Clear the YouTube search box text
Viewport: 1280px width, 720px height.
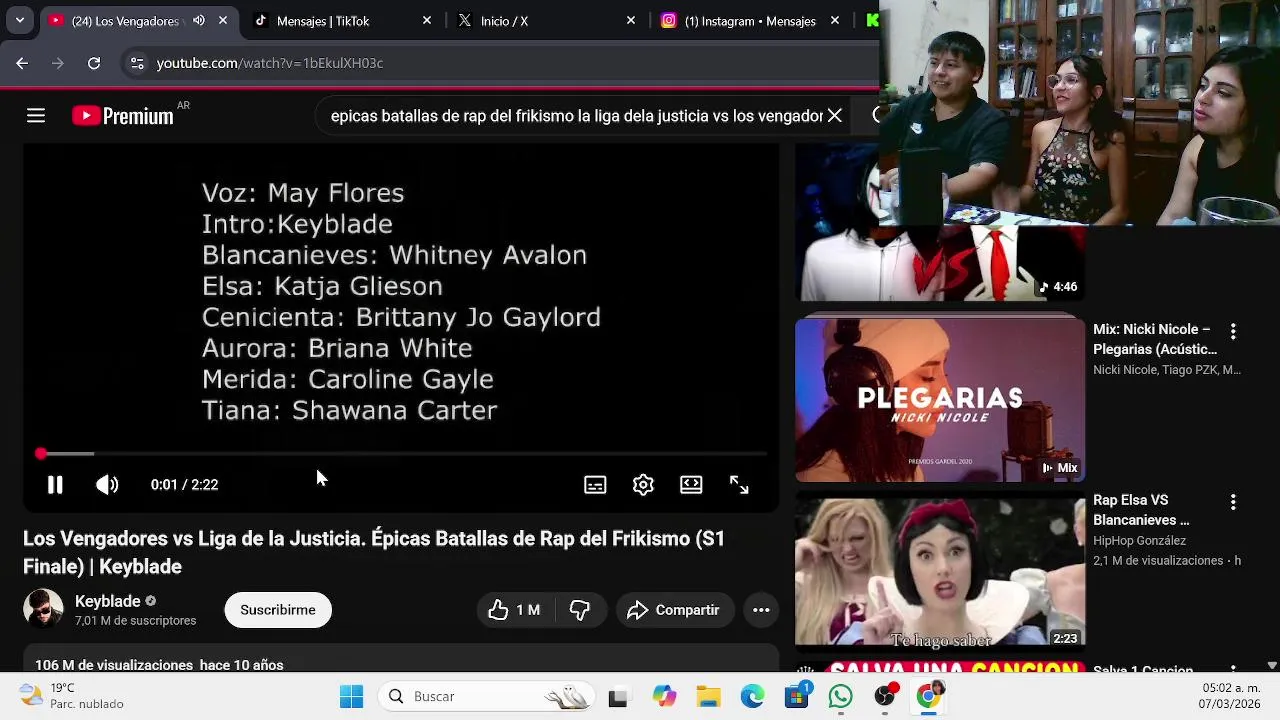tap(834, 116)
